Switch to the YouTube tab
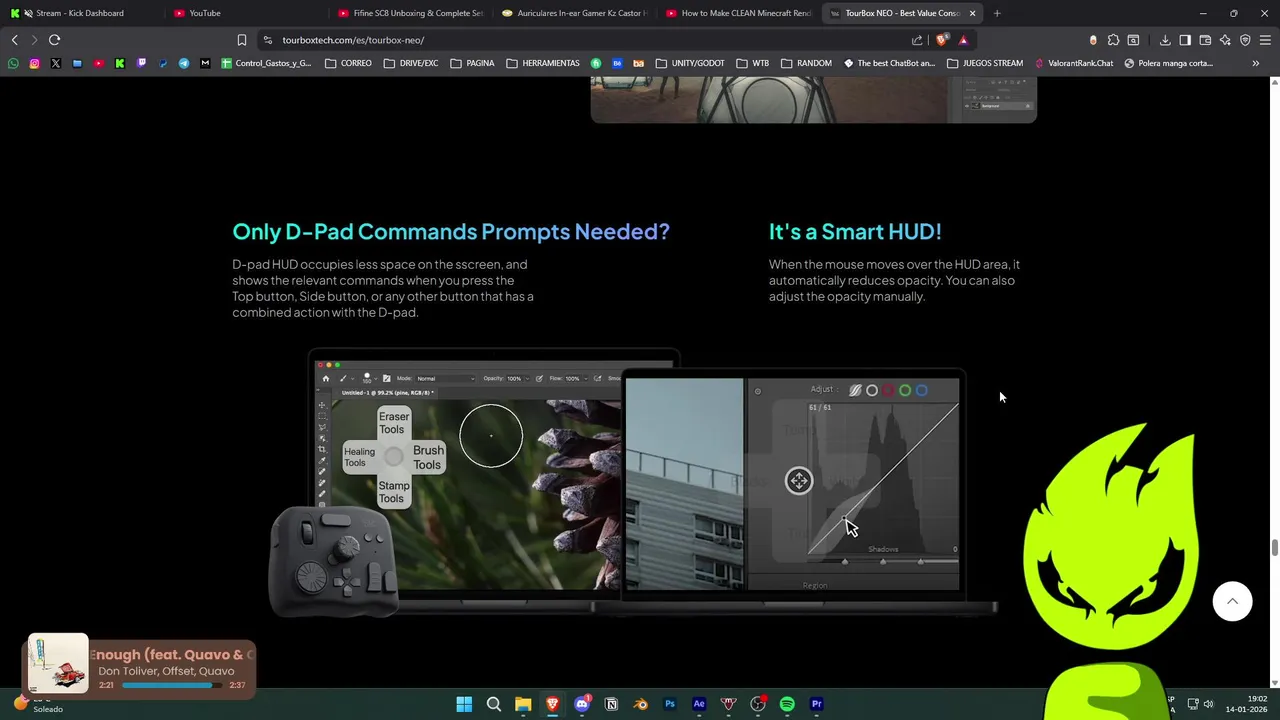The height and width of the screenshot is (720, 1280). [245, 13]
